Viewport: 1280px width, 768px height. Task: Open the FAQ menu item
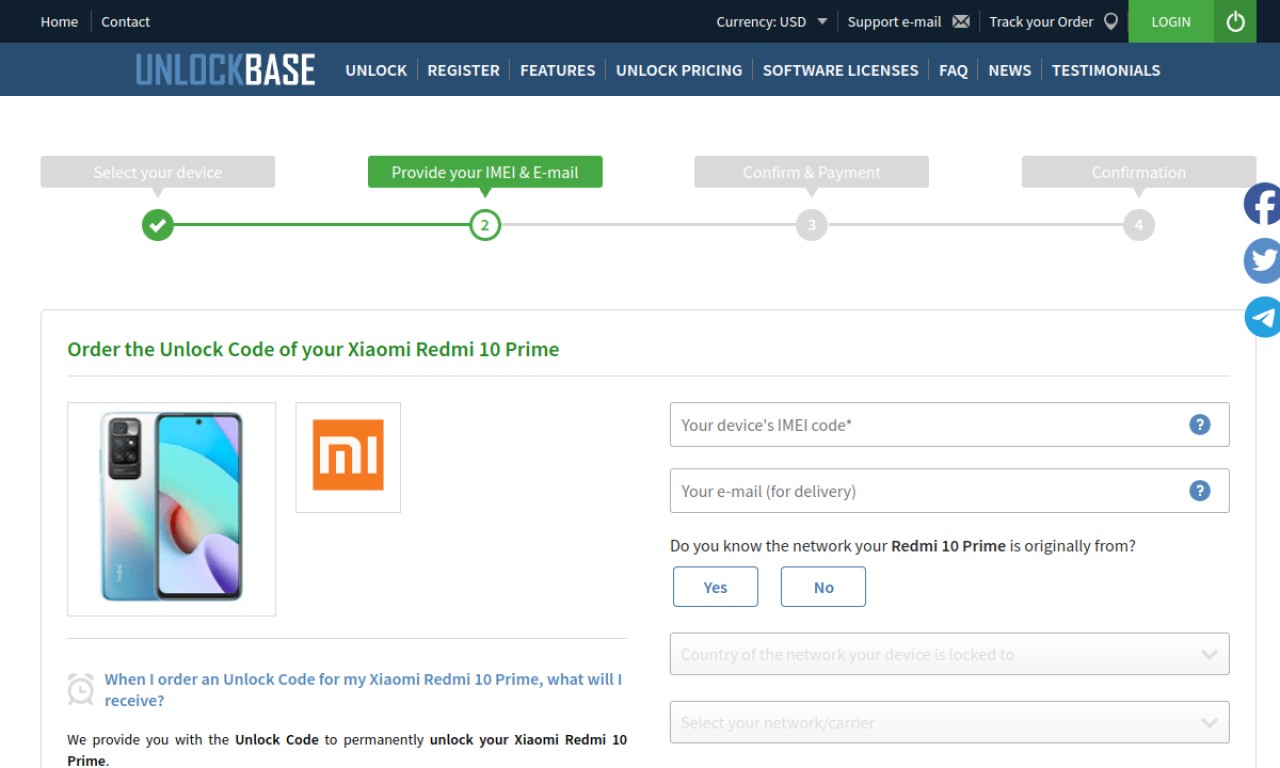pyautogui.click(x=953, y=70)
